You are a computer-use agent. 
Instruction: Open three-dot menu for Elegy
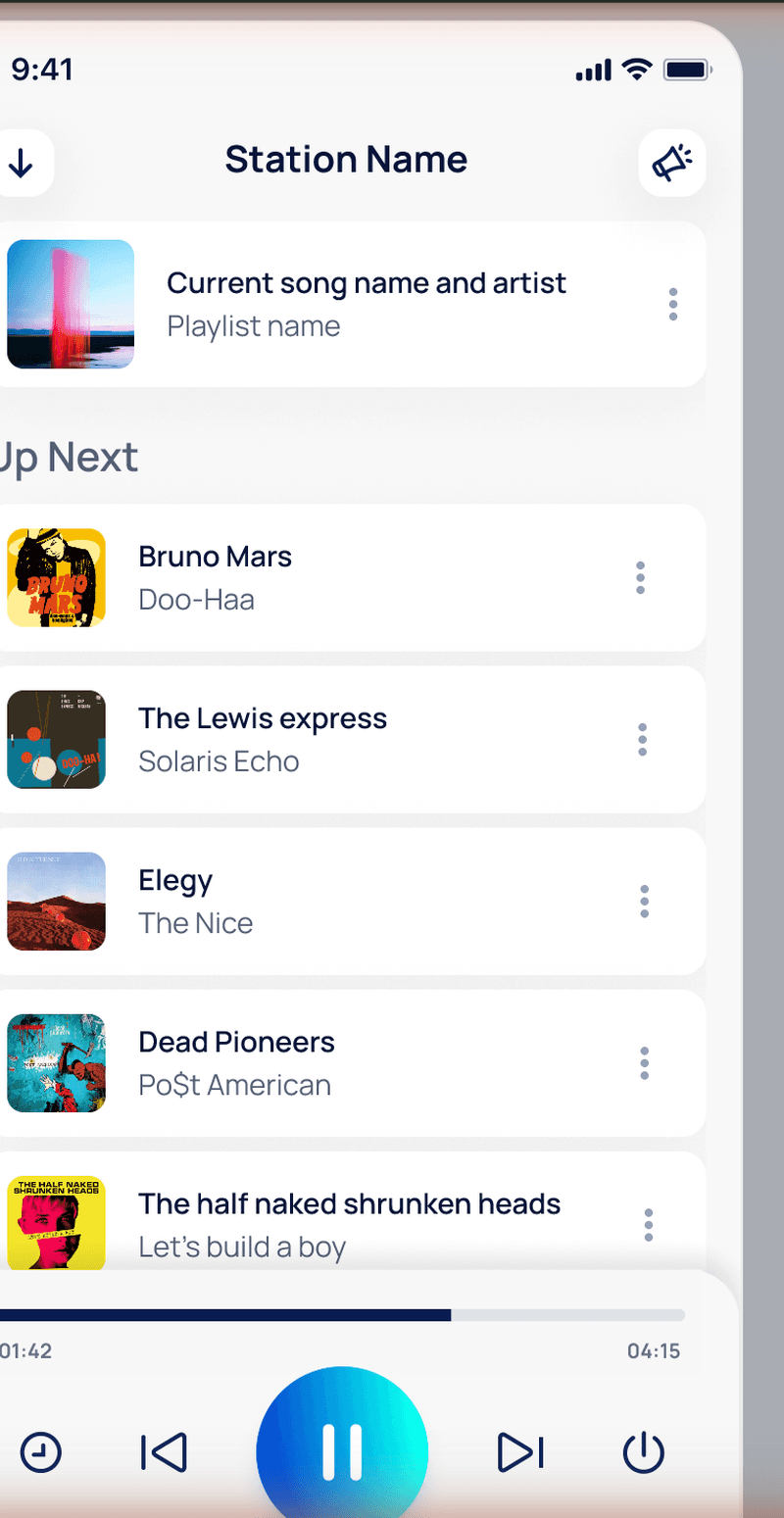[645, 902]
